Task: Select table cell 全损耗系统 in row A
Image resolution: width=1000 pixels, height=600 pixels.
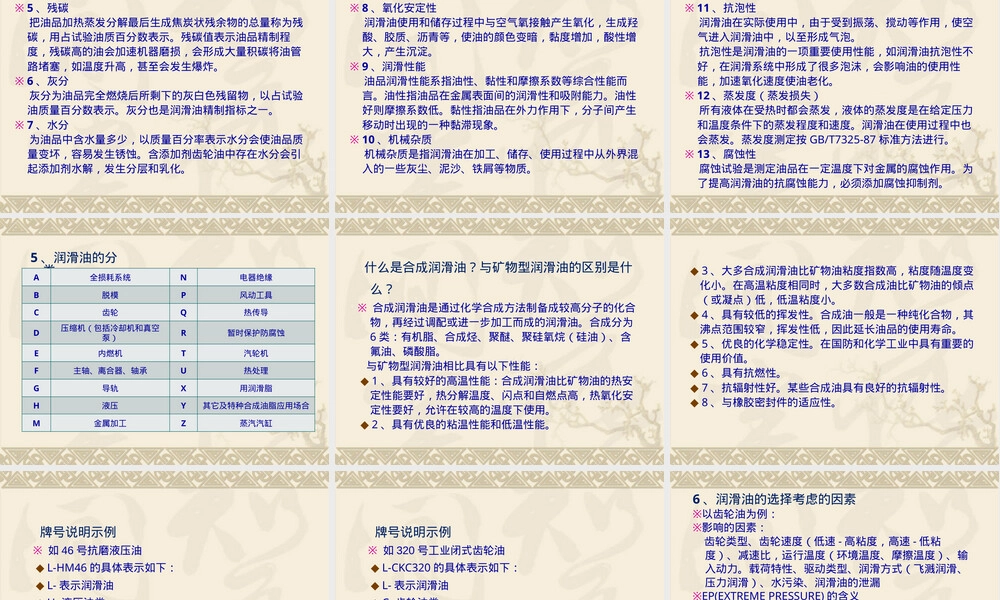Action: (x=110, y=277)
